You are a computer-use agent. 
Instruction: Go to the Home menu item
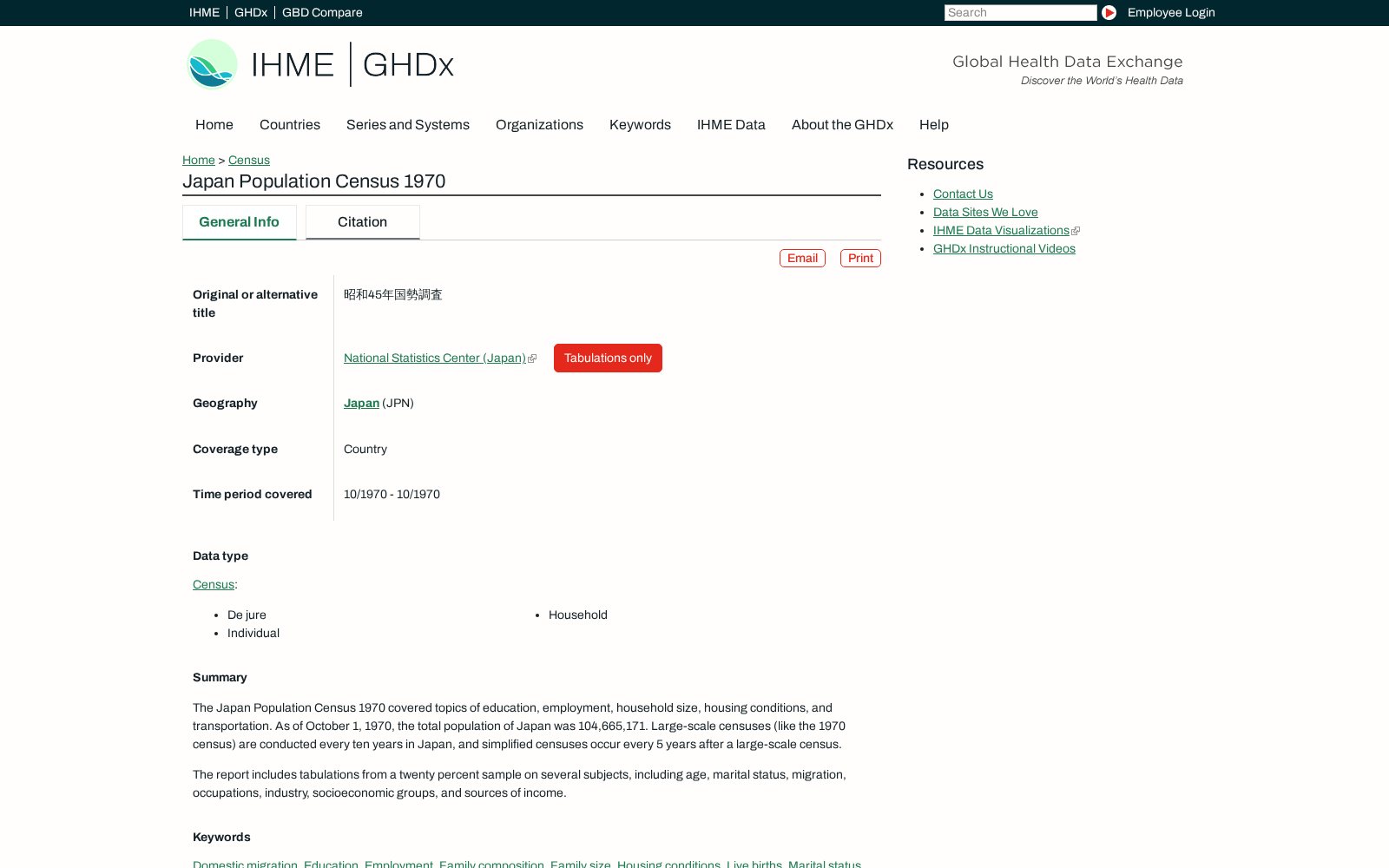pos(214,125)
